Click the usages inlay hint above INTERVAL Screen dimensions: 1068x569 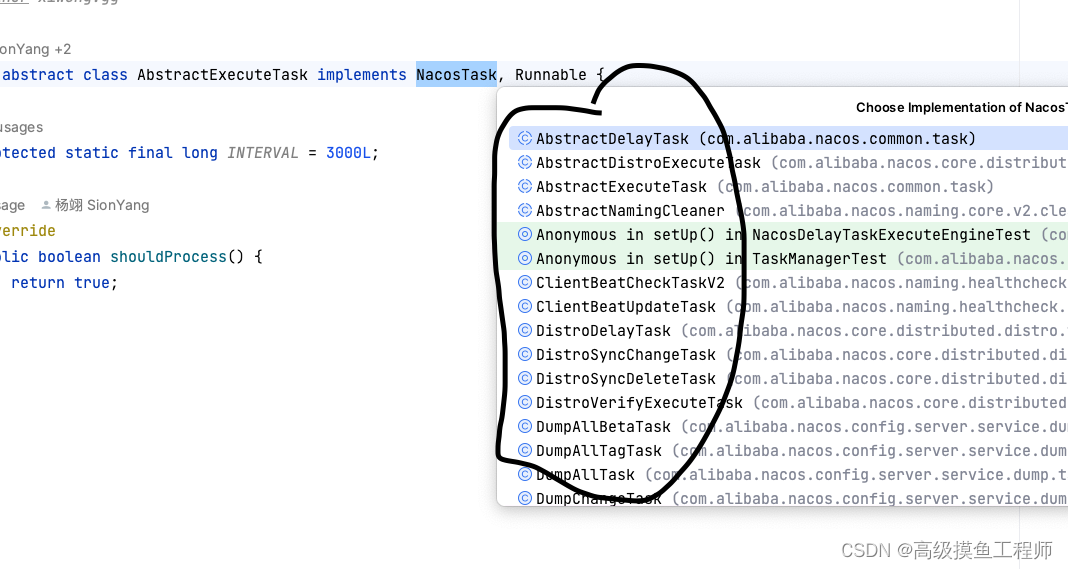(x=21, y=127)
